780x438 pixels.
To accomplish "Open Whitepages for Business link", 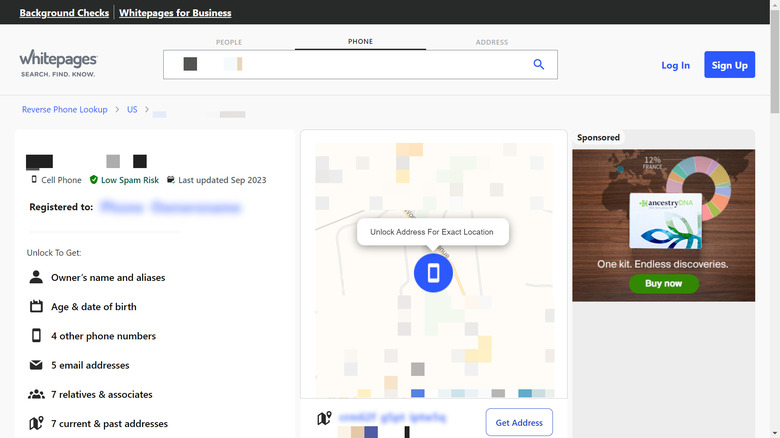I will [175, 13].
